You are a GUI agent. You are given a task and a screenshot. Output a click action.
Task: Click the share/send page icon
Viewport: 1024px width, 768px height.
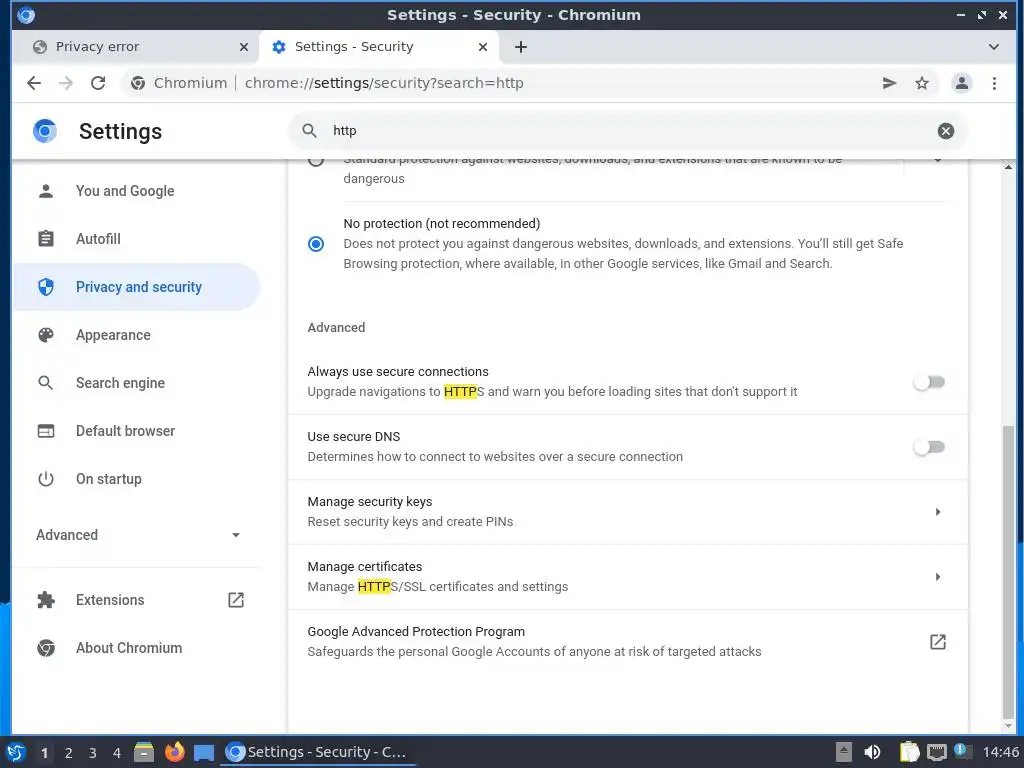click(x=889, y=83)
